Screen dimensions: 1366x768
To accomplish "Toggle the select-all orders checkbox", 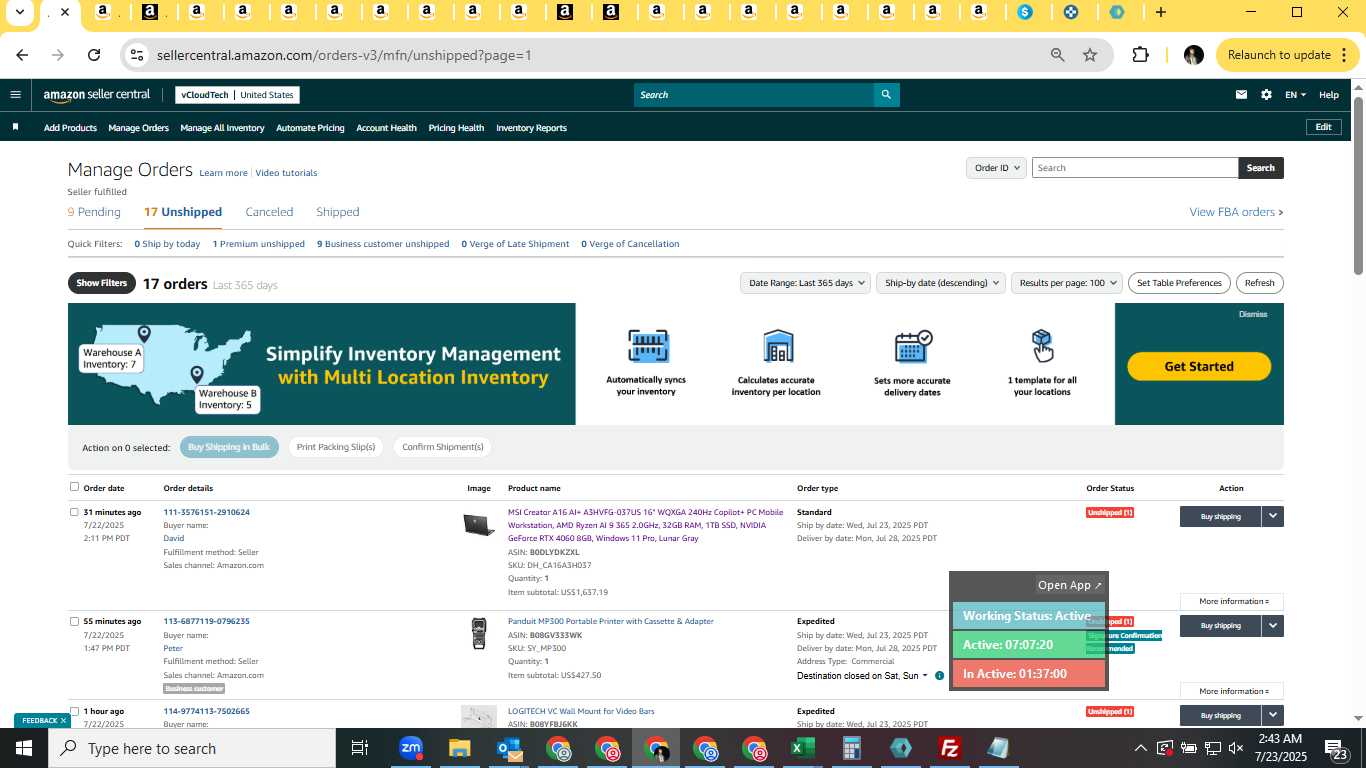I will pos(74,487).
